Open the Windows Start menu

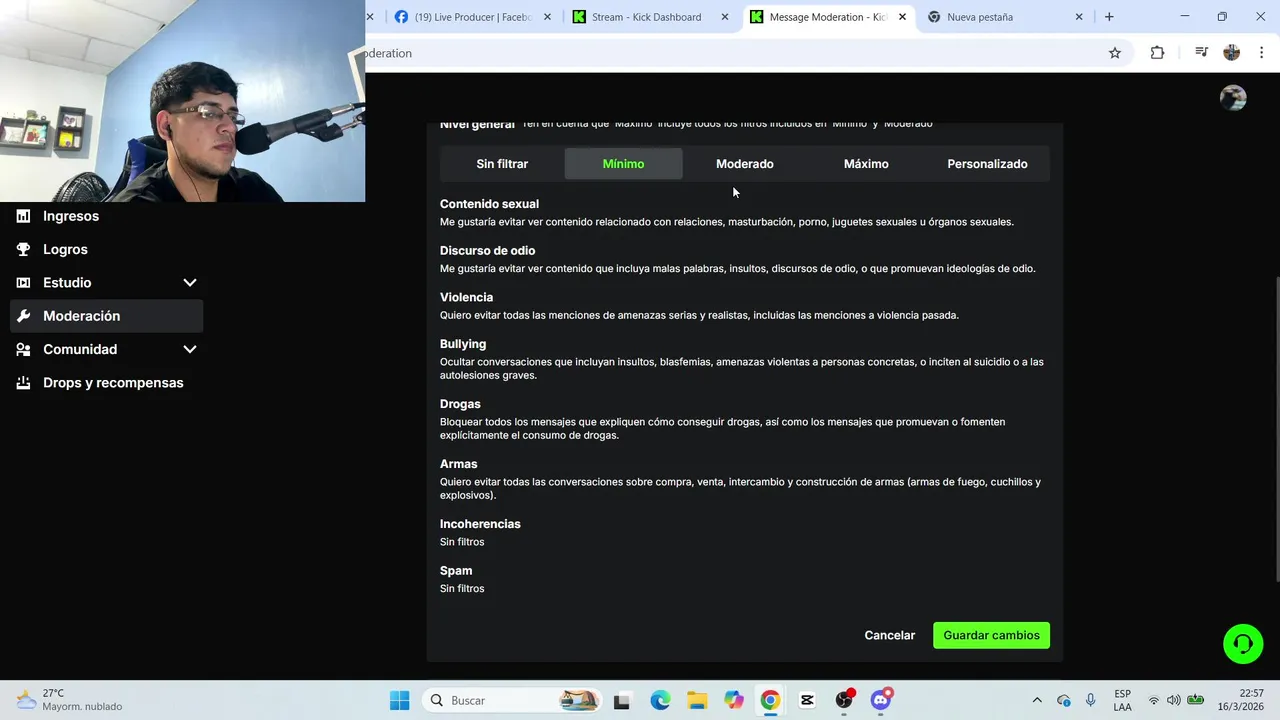click(x=399, y=700)
